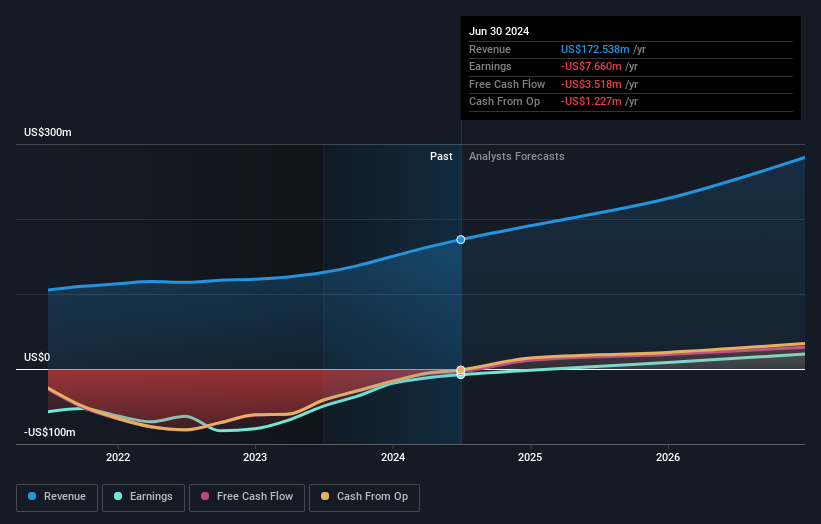The image size is (821, 524).
Task: Click the -US$3.518m free cash flow value
Action: tap(591, 84)
